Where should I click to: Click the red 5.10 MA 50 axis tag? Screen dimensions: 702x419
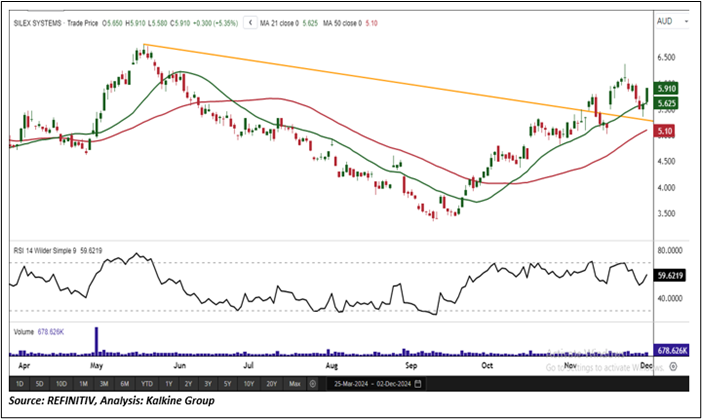tap(664, 131)
